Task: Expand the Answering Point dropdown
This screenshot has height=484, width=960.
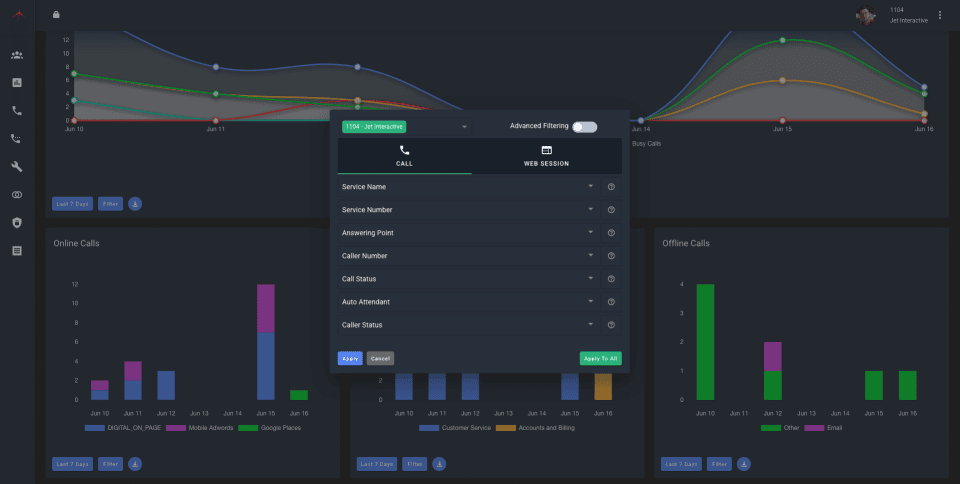Action: click(x=468, y=233)
